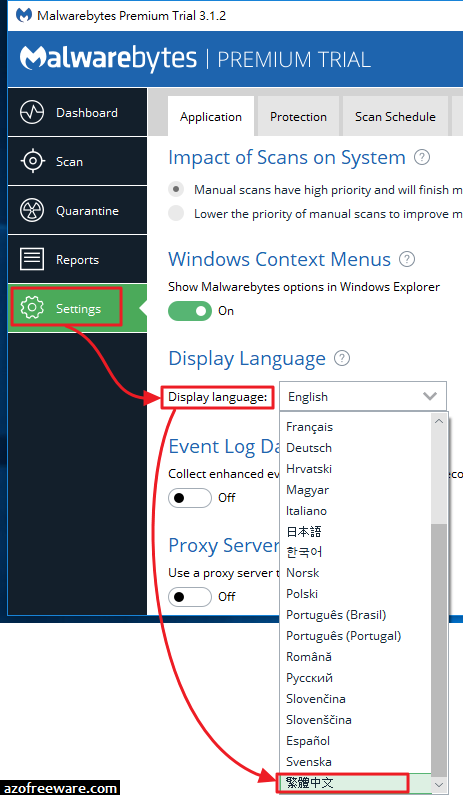Choose Español from language list
The height and width of the screenshot is (795, 463).
(x=355, y=741)
